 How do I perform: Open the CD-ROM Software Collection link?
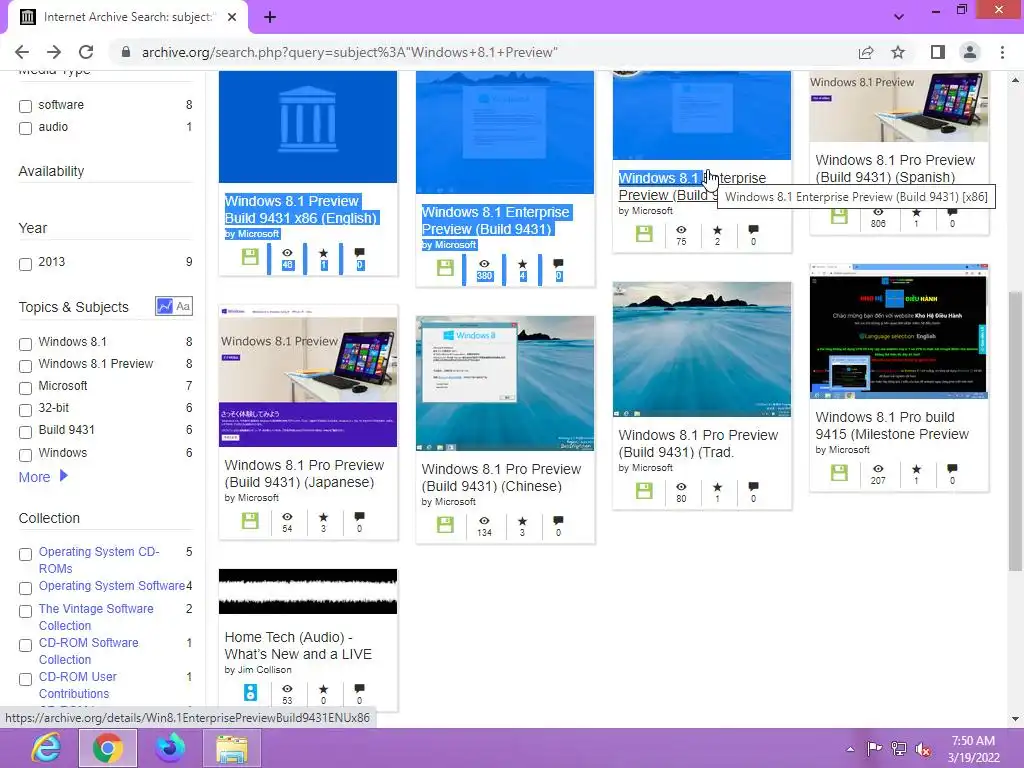(88, 650)
